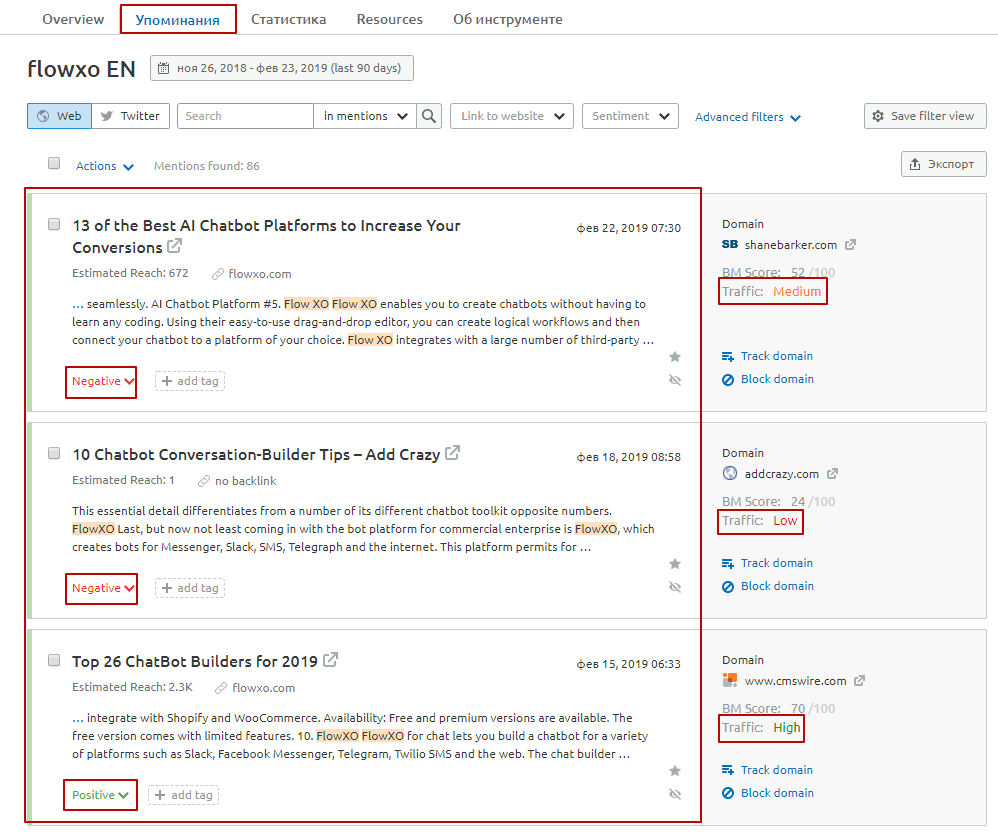This screenshot has width=998, height=833.
Task: Click the Экспорт button
Action: 944,164
